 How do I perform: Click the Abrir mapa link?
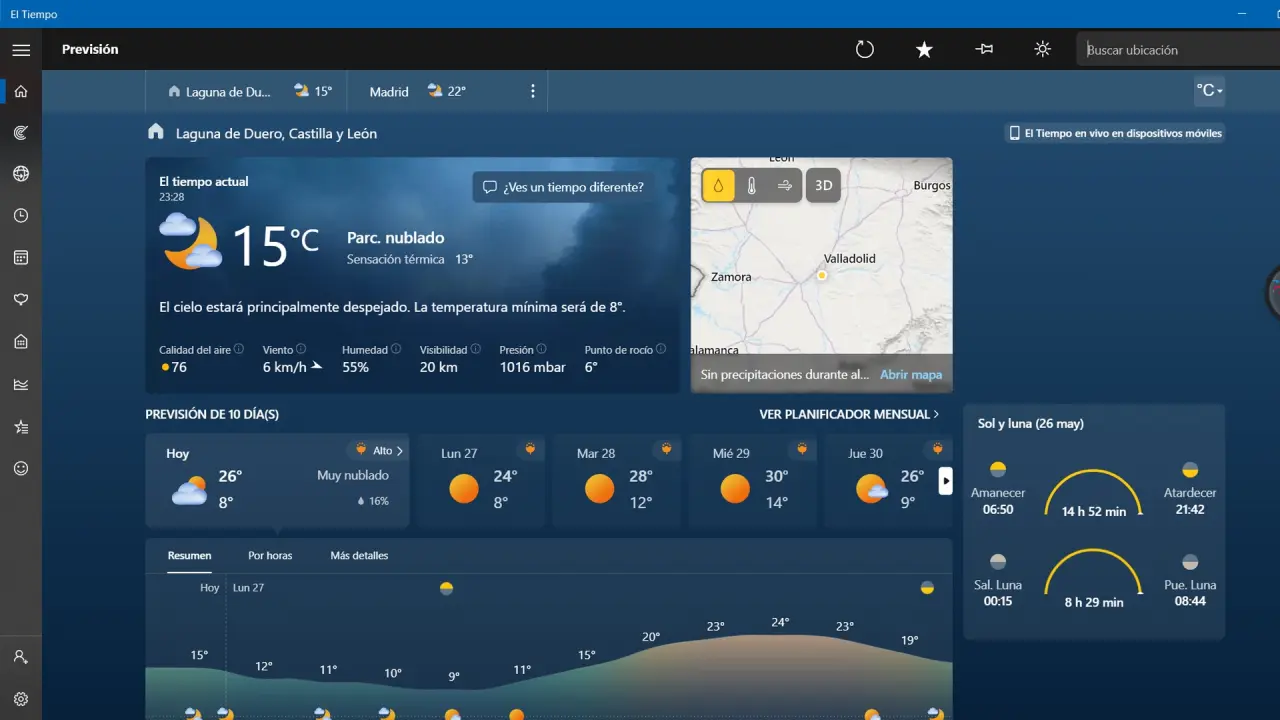[x=910, y=375]
